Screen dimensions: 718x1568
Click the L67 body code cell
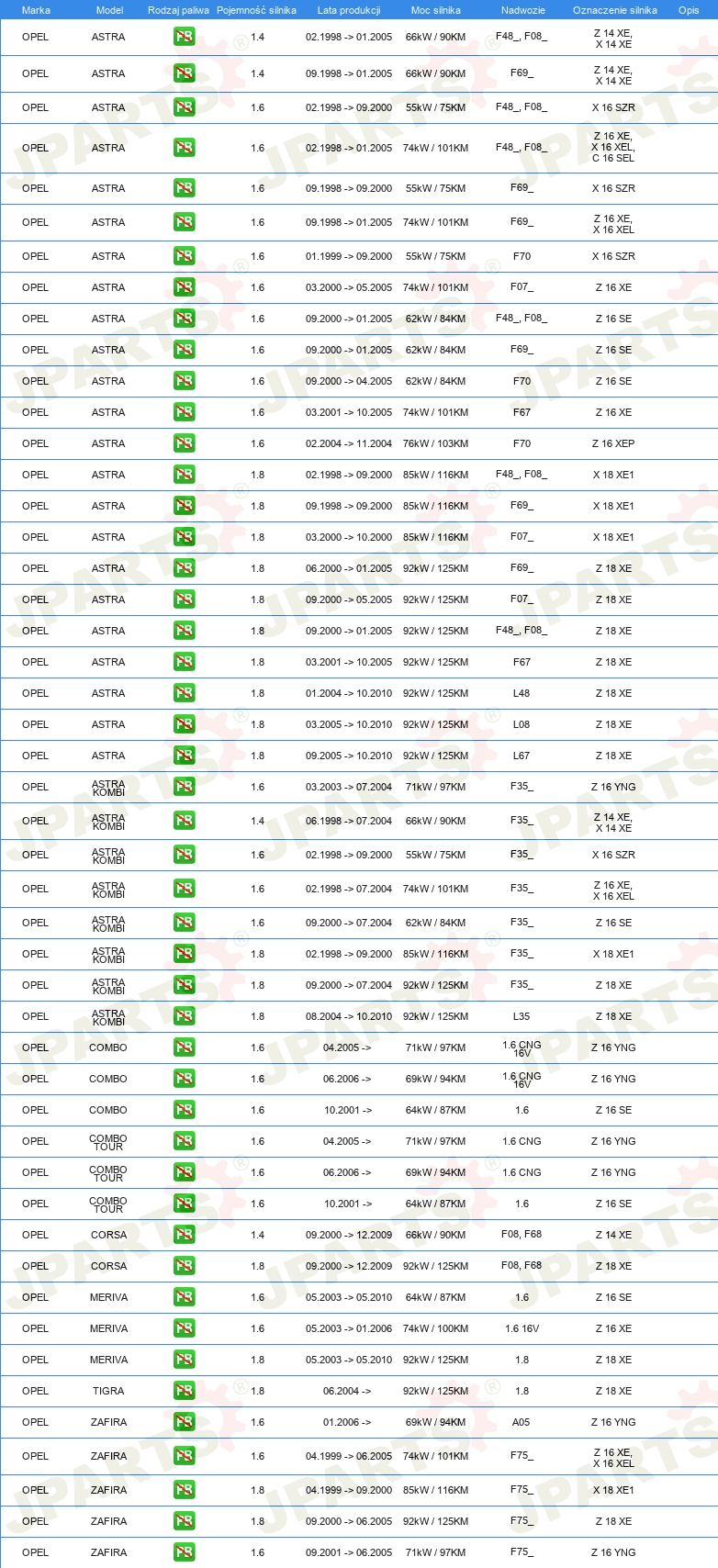tap(522, 756)
